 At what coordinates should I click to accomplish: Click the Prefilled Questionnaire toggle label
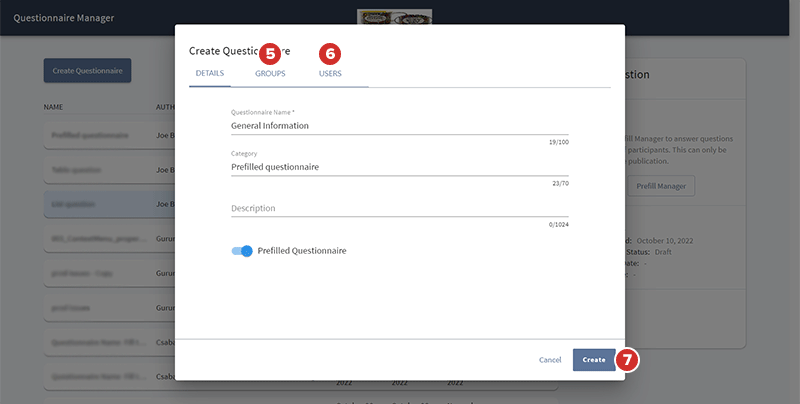click(x=302, y=251)
